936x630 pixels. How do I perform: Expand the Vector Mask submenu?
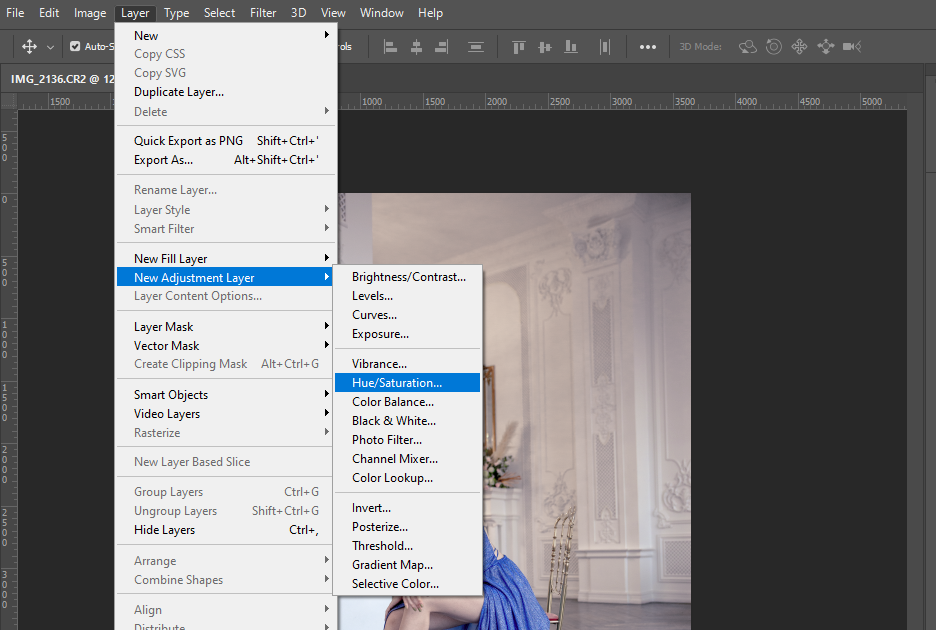224,346
